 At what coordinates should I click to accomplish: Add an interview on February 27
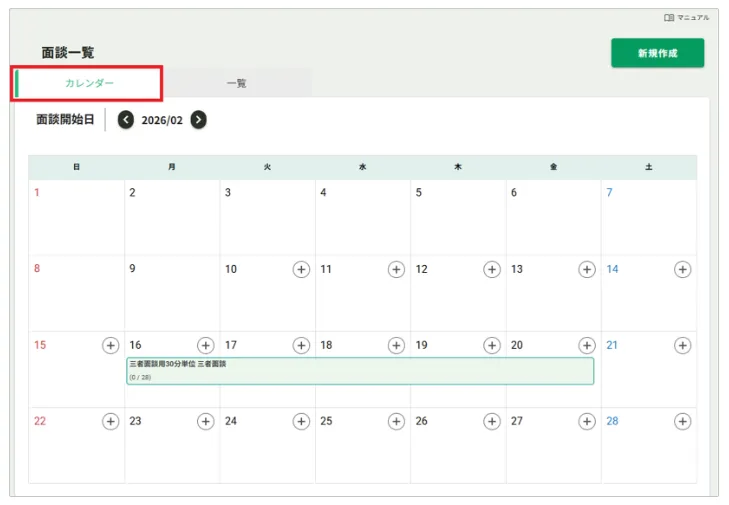pyautogui.click(x=587, y=421)
